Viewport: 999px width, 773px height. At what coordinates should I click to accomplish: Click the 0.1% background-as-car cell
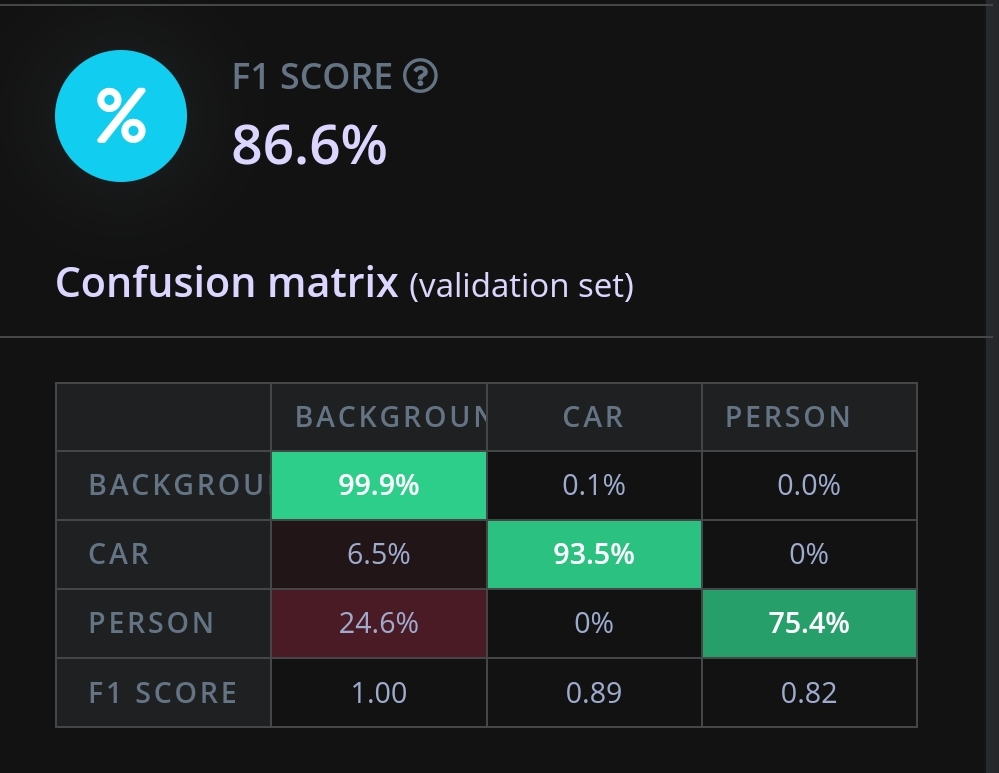tap(594, 486)
